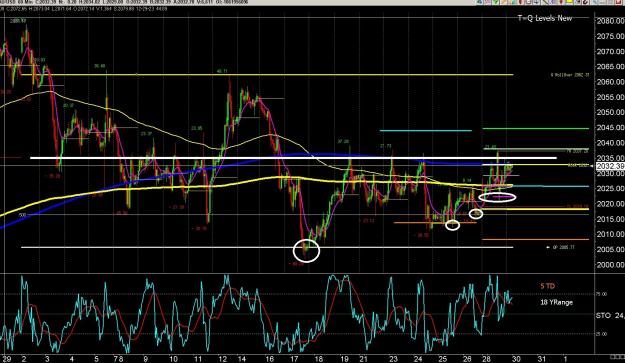Image resolution: width=625 pixels, height=363 pixels.
Task: Click date label 16 on time axis
Action: pos(269,359)
